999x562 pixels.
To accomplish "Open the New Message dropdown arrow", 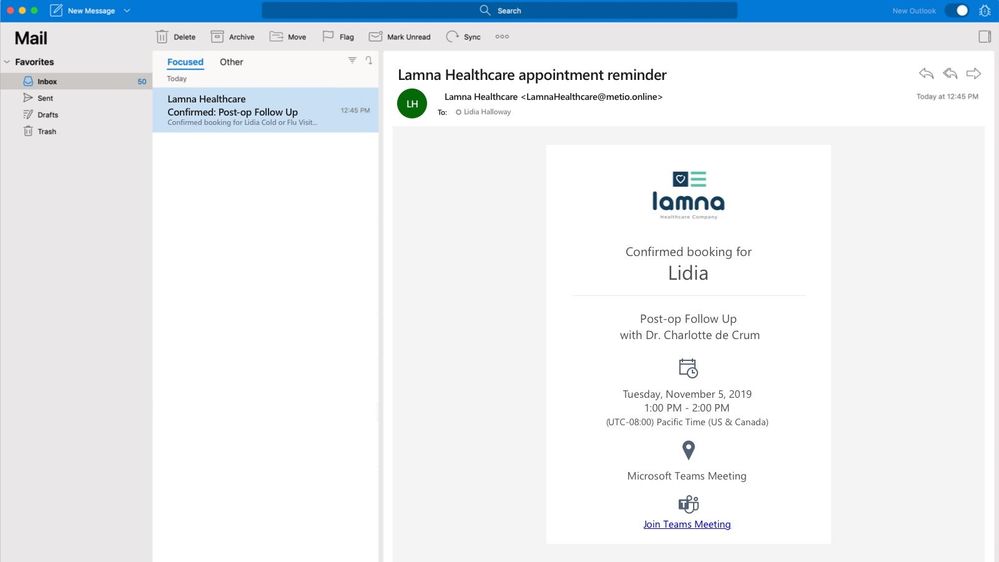I will tap(127, 11).
